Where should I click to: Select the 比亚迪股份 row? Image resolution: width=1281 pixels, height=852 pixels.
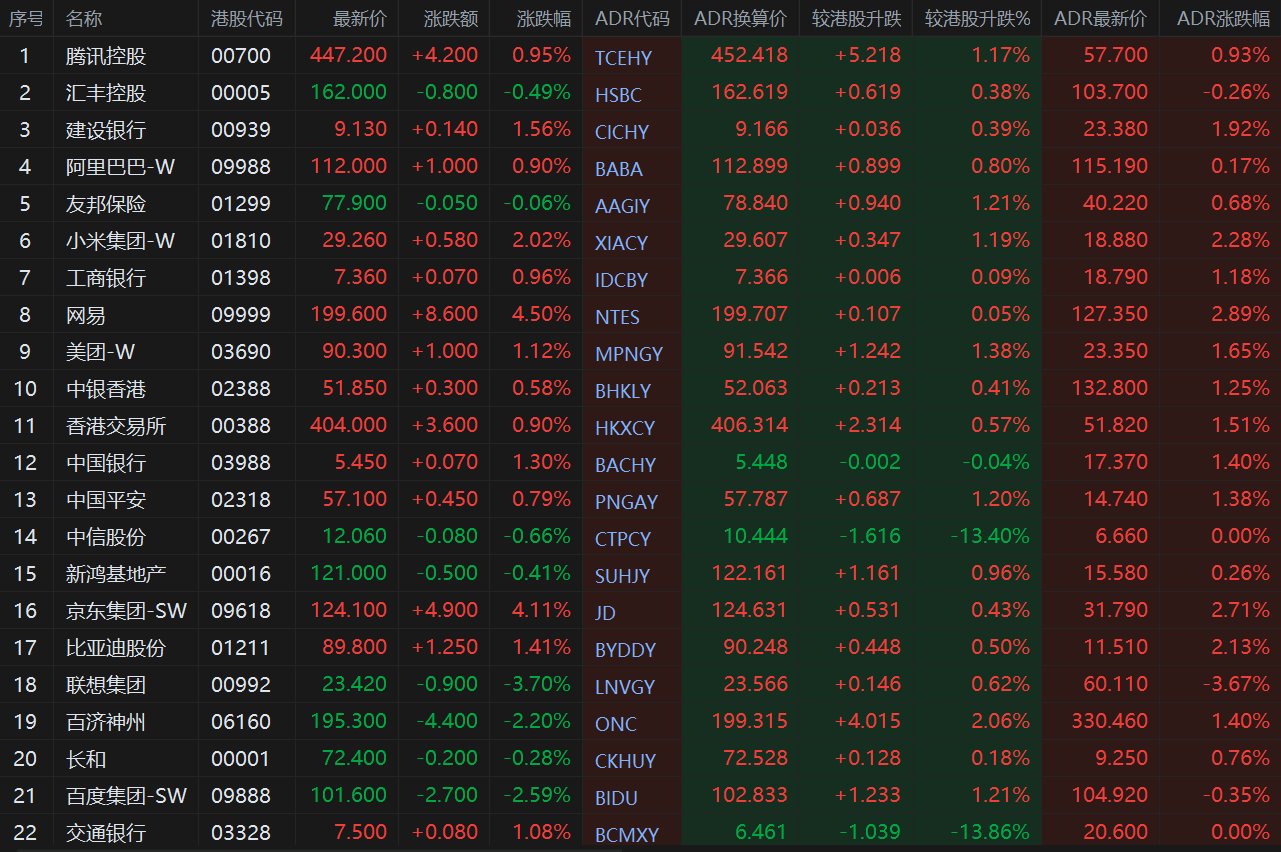(640, 647)
